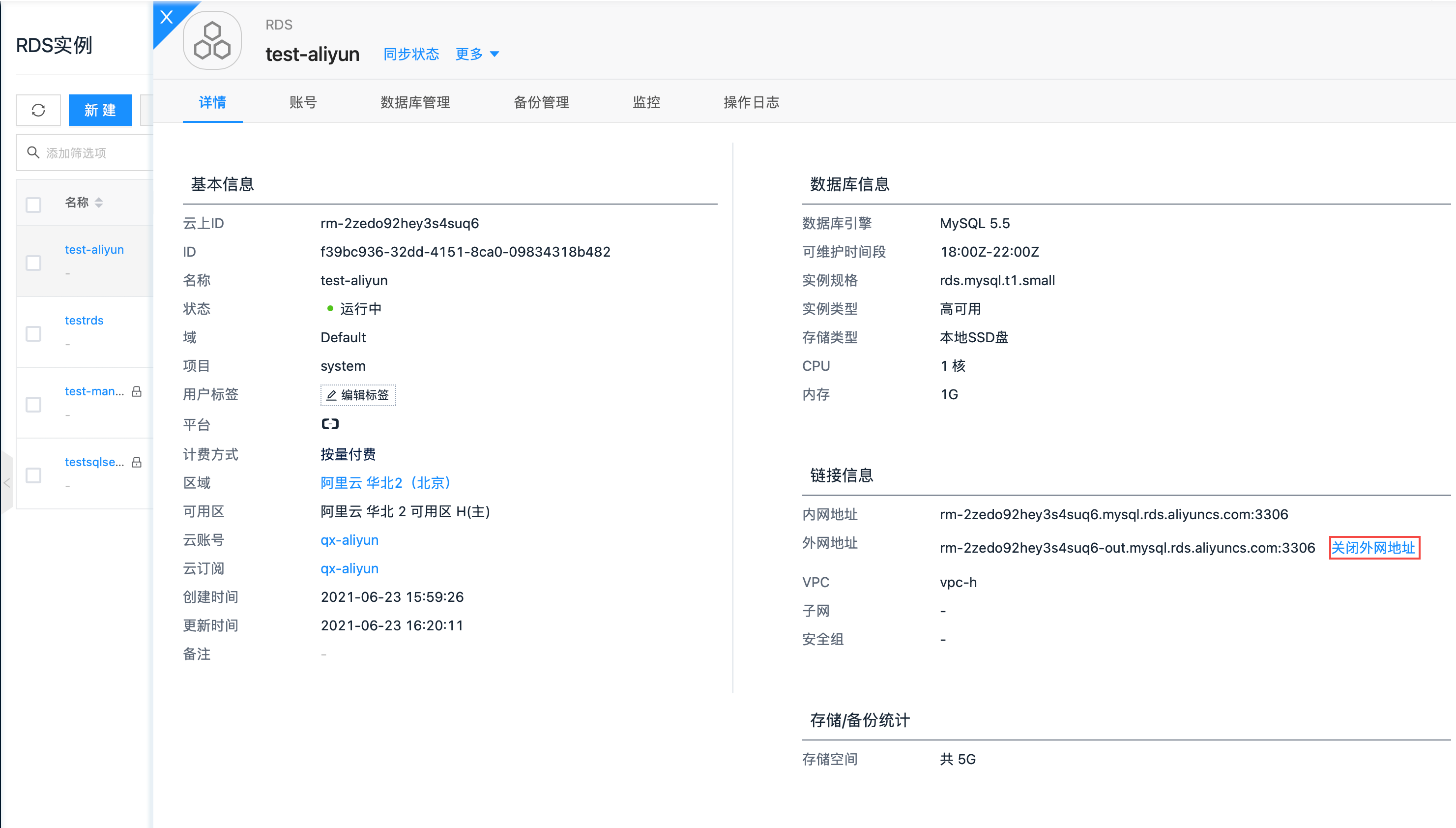Click 关闭外网地址 link
This screenshot has width=1456, height=828.
tap(1373, 548)
